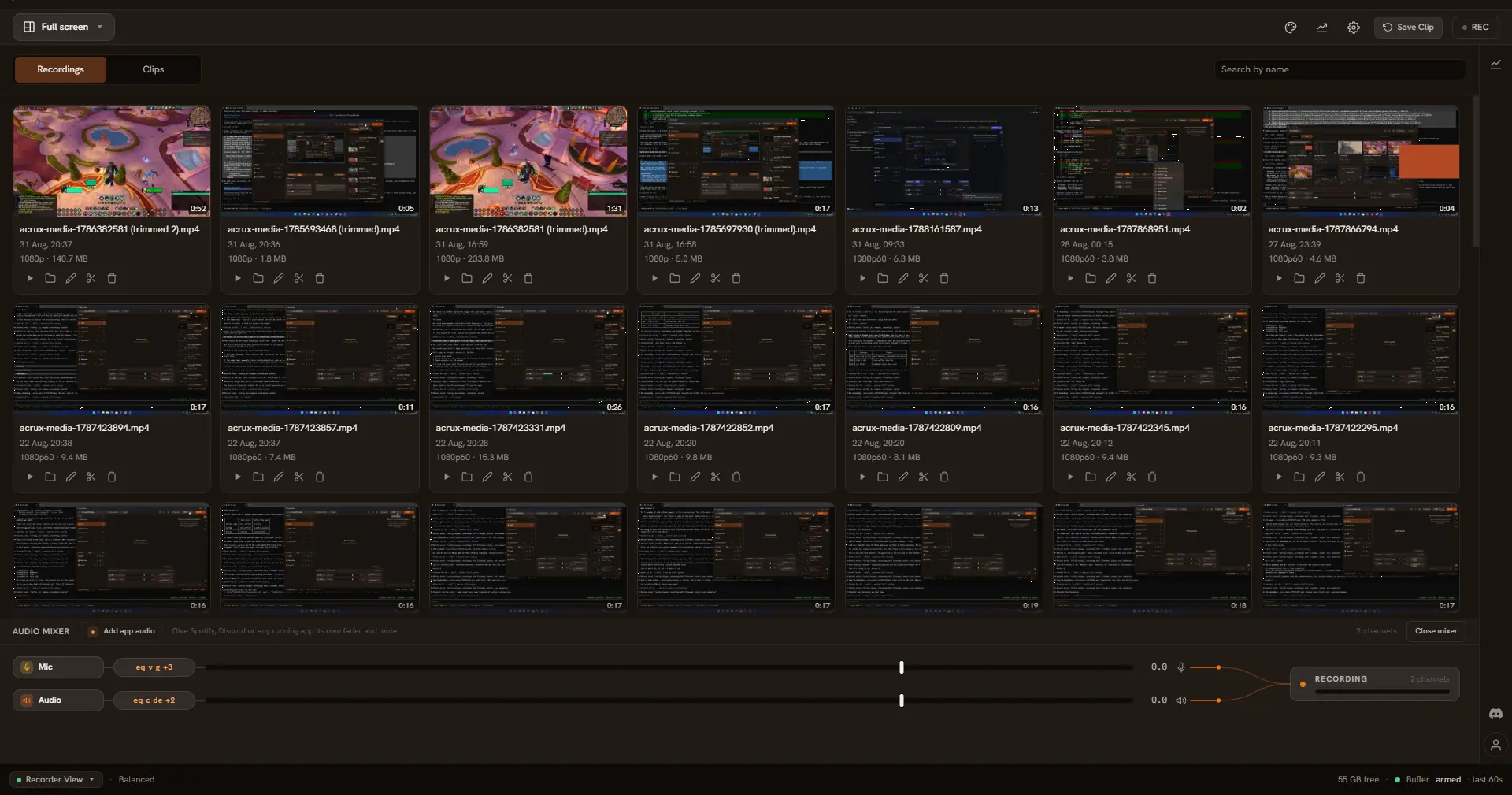Mute the Mic channel microphone icon
Image resolution: width=1512 pixels, height=795 pixels.
[1181, 667]
